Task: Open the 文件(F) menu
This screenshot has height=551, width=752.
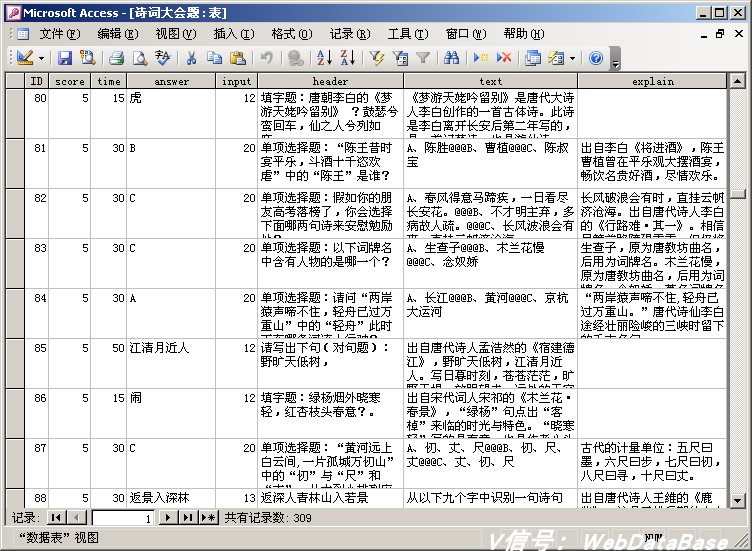Action: coord(59,34)
